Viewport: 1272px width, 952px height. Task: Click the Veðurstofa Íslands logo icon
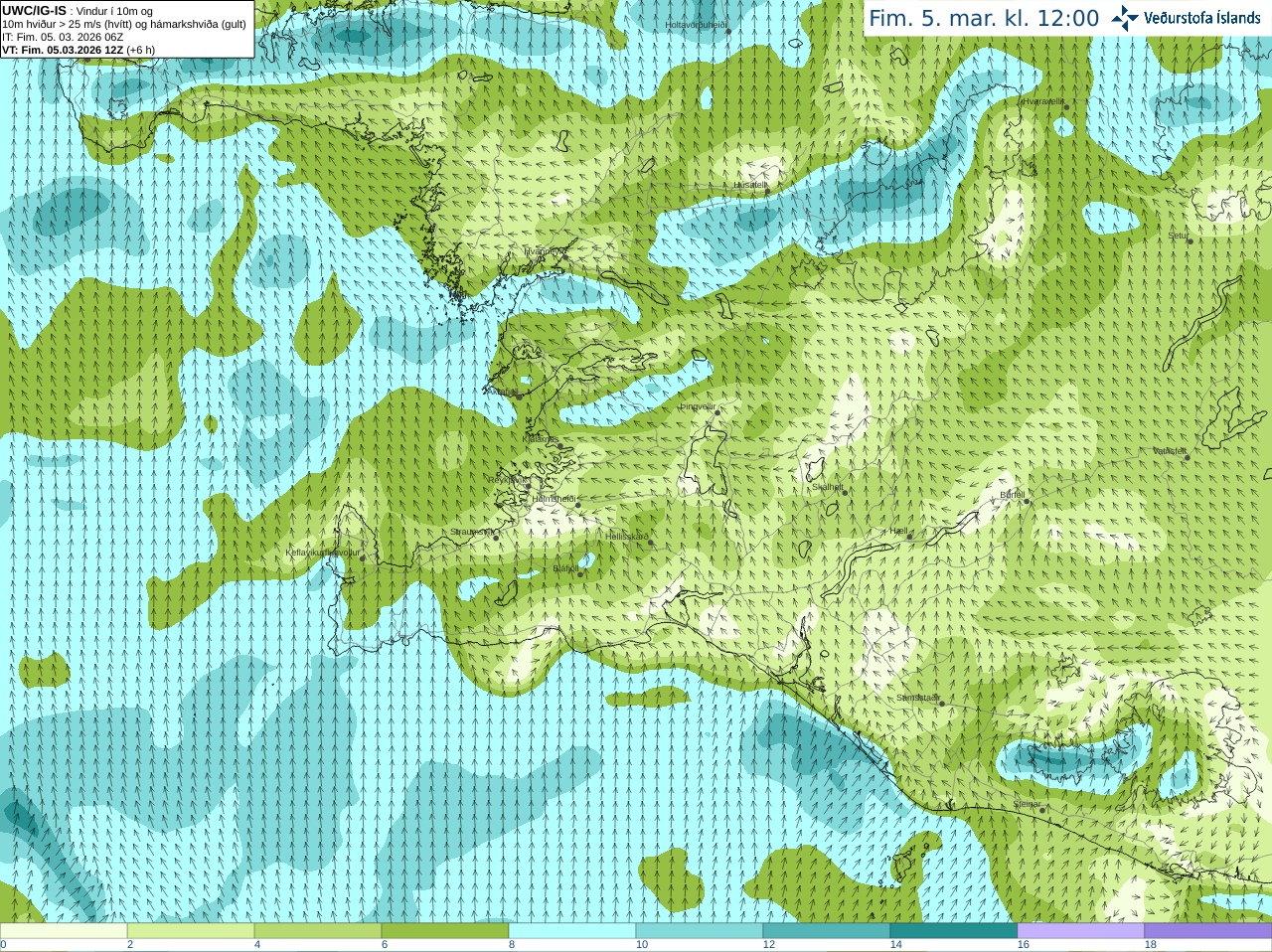coord(1125,18)
